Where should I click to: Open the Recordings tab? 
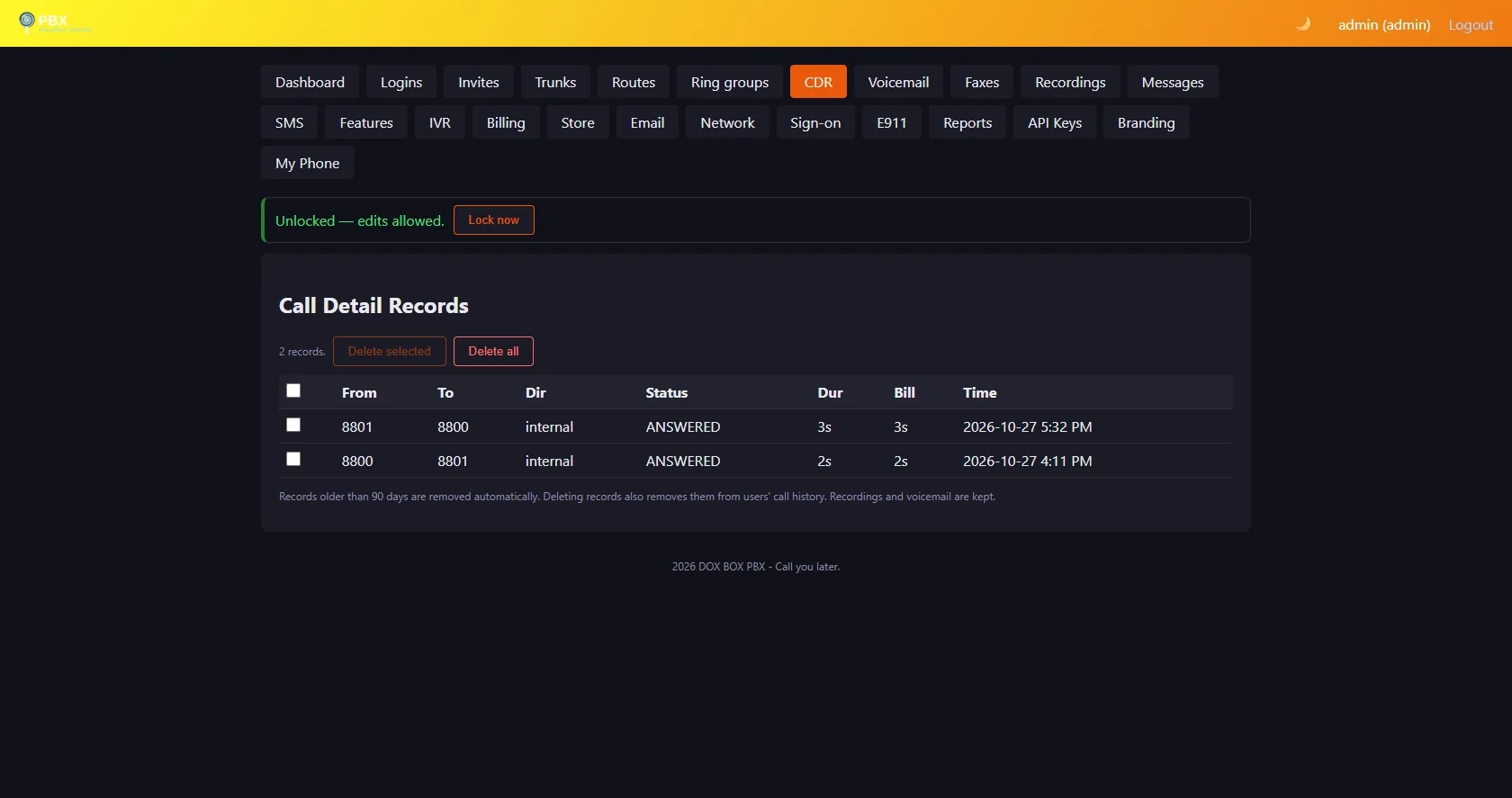pyautogui.click(x=1070, y=82)
